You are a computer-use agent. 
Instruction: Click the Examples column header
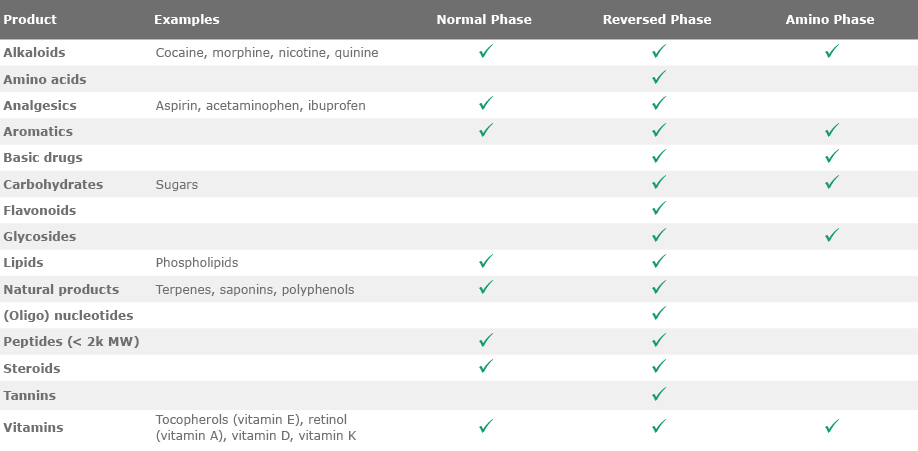click(x=187, y=20)
